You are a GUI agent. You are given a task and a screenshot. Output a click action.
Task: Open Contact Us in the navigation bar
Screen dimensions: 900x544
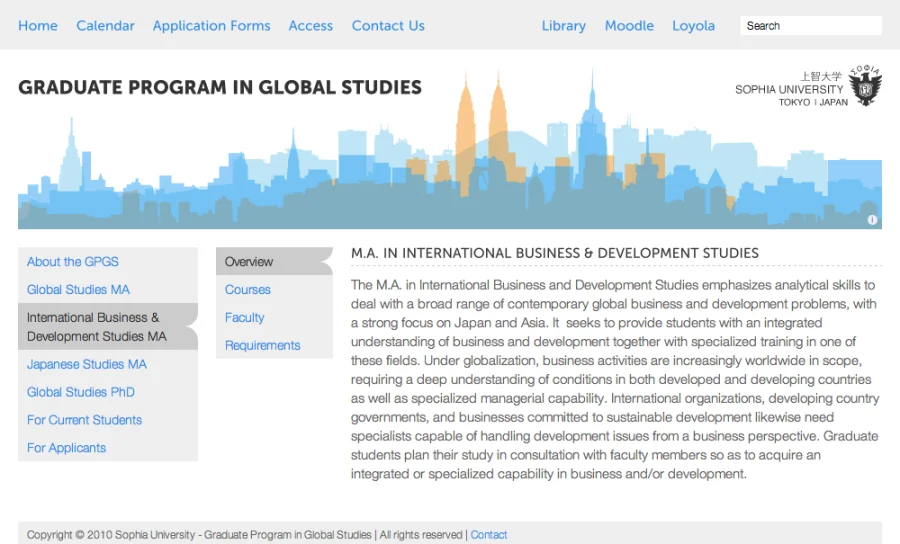(x=388, y=26)
